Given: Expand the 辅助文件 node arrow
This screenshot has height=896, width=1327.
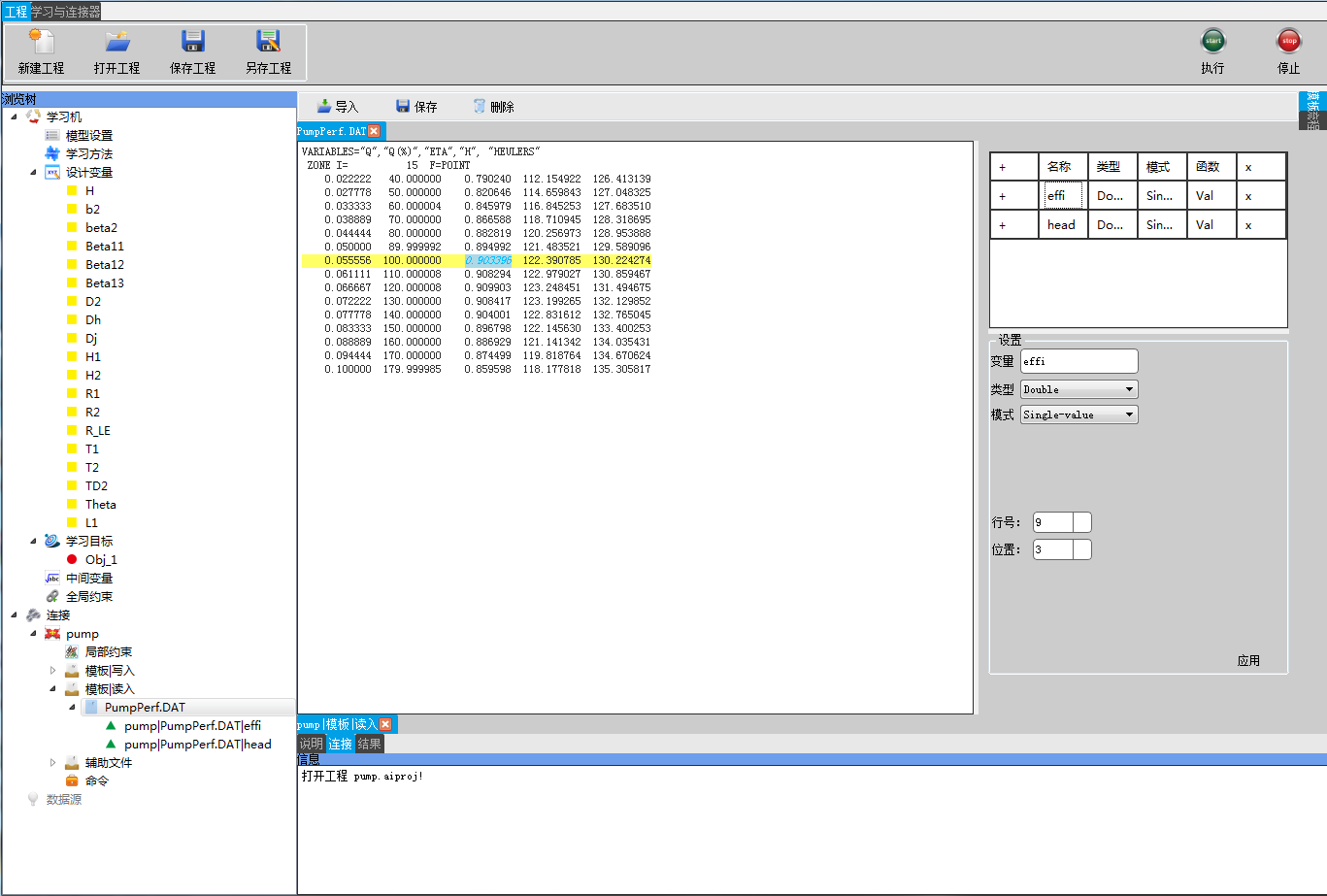Looking at the screenshot, I should (52, 762).
